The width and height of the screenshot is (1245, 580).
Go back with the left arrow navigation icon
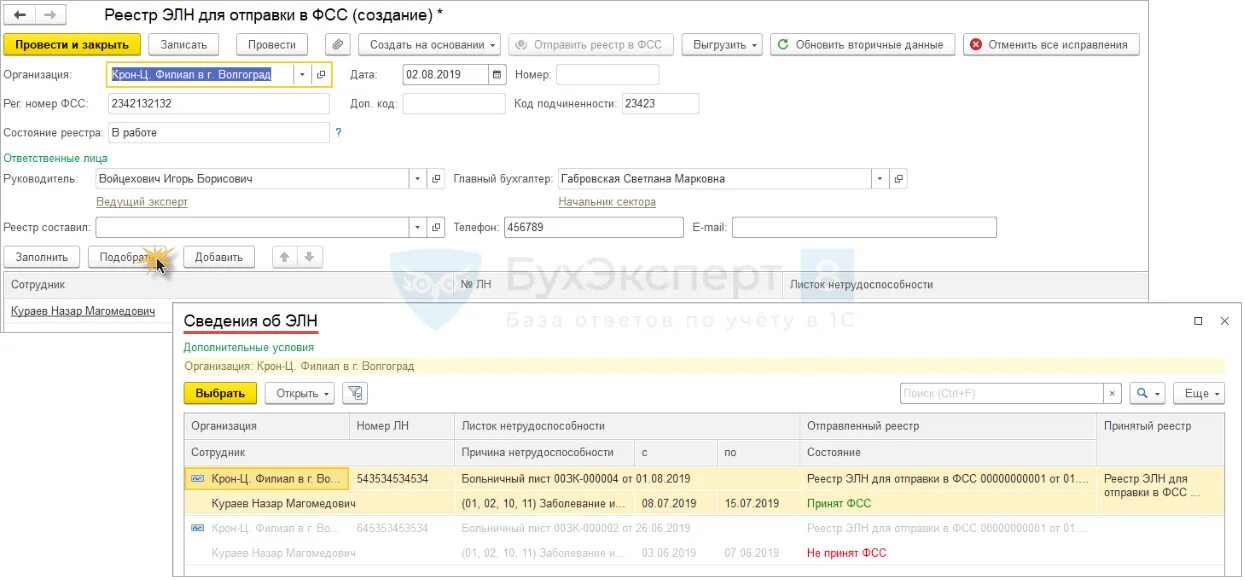[x=20, y=15]
